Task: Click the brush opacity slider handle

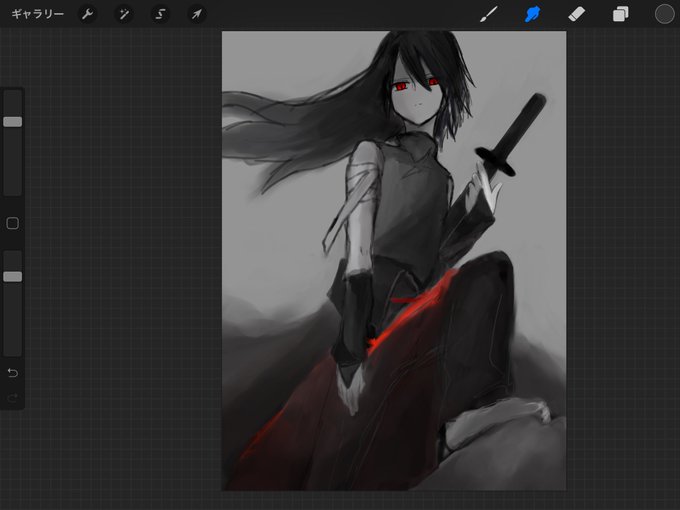Action: (x=13, y=277)
